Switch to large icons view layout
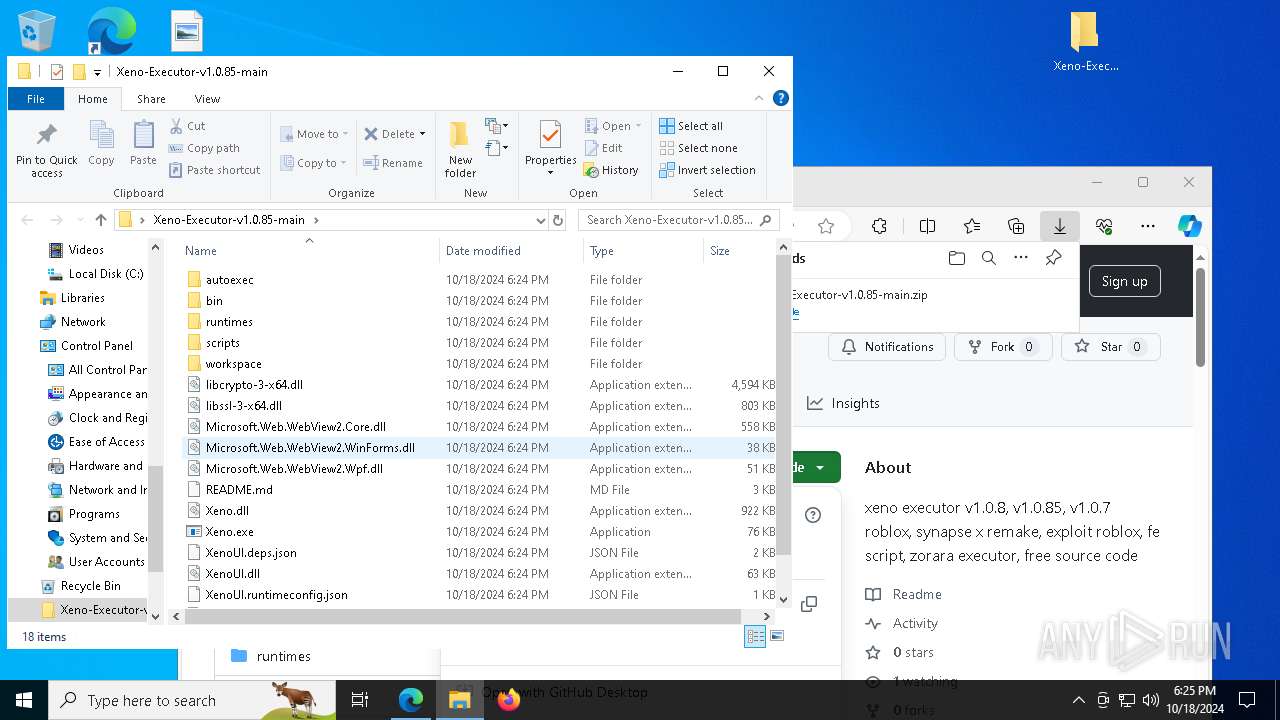Image resolution: width=1280 pixels, height=720 pixels. 777,636
